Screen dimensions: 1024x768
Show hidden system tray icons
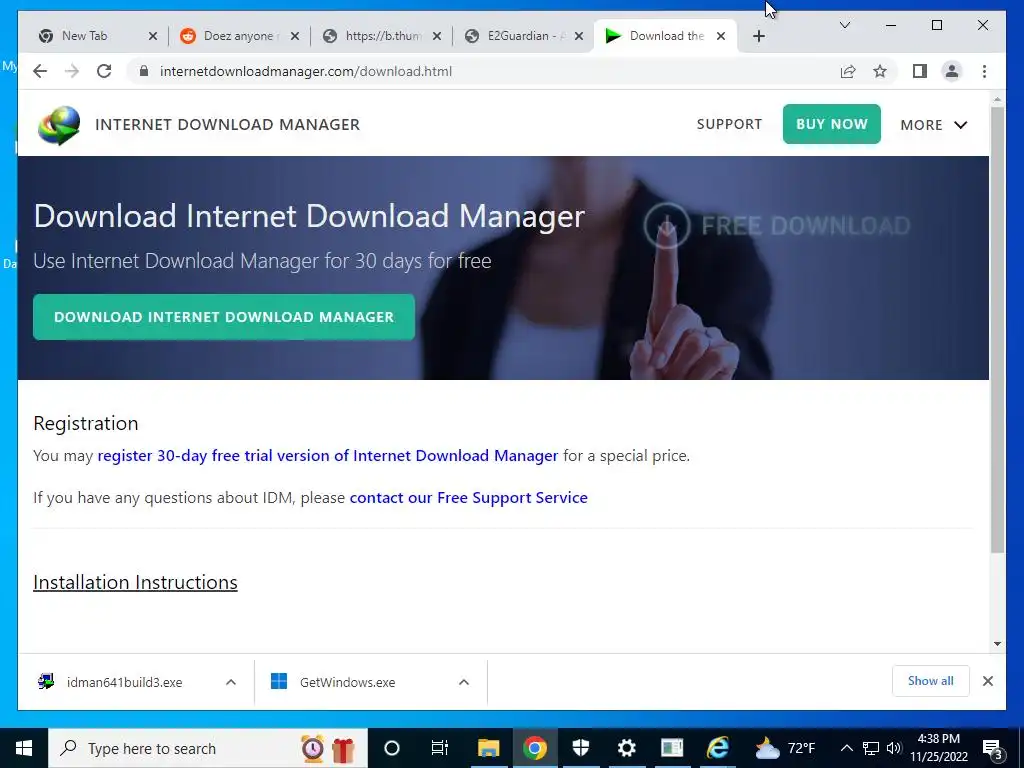pos(846,748)
